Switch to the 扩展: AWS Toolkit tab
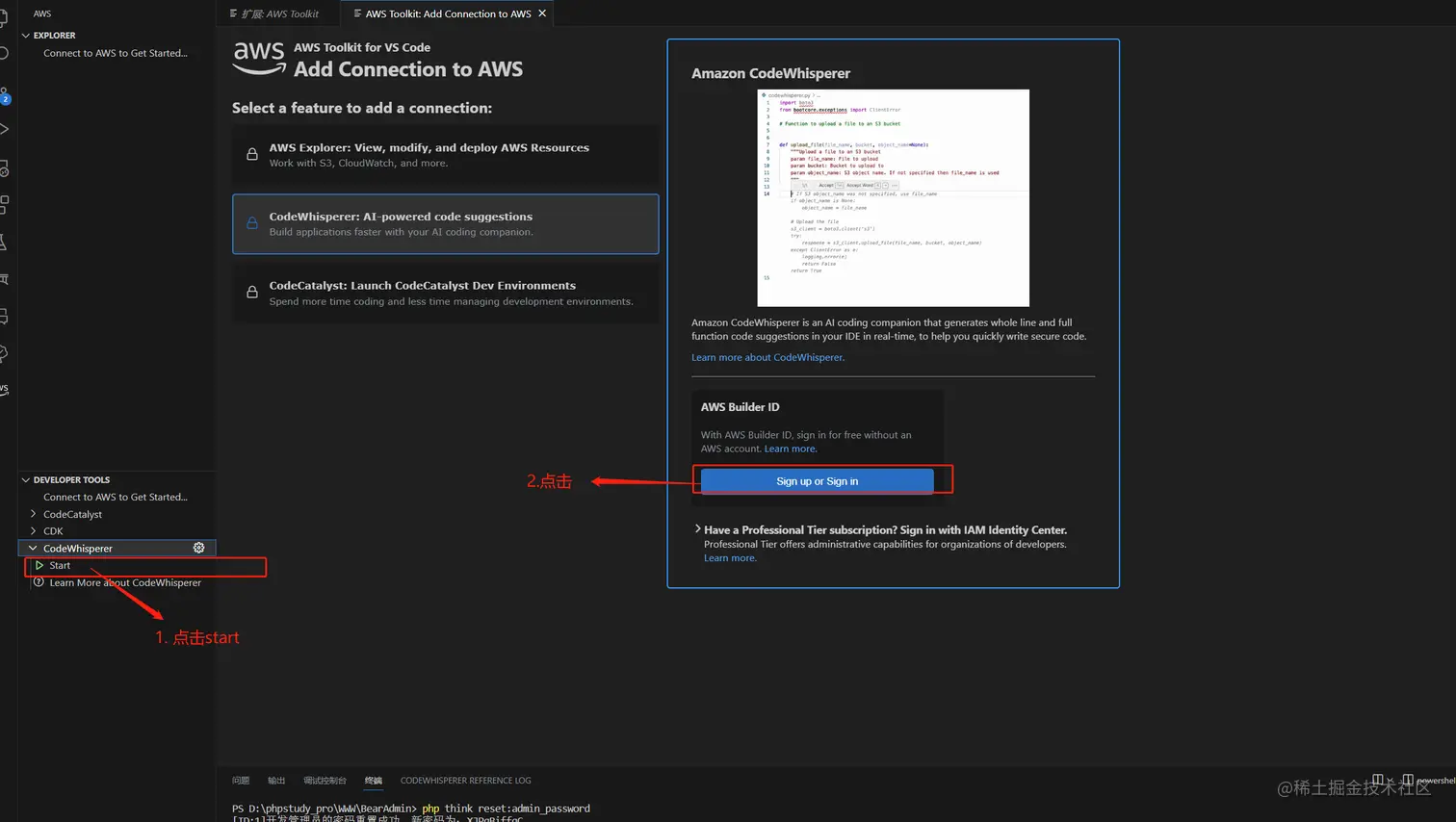The height and width of the screenshot is (822, 1456). (x=277, y=14)
